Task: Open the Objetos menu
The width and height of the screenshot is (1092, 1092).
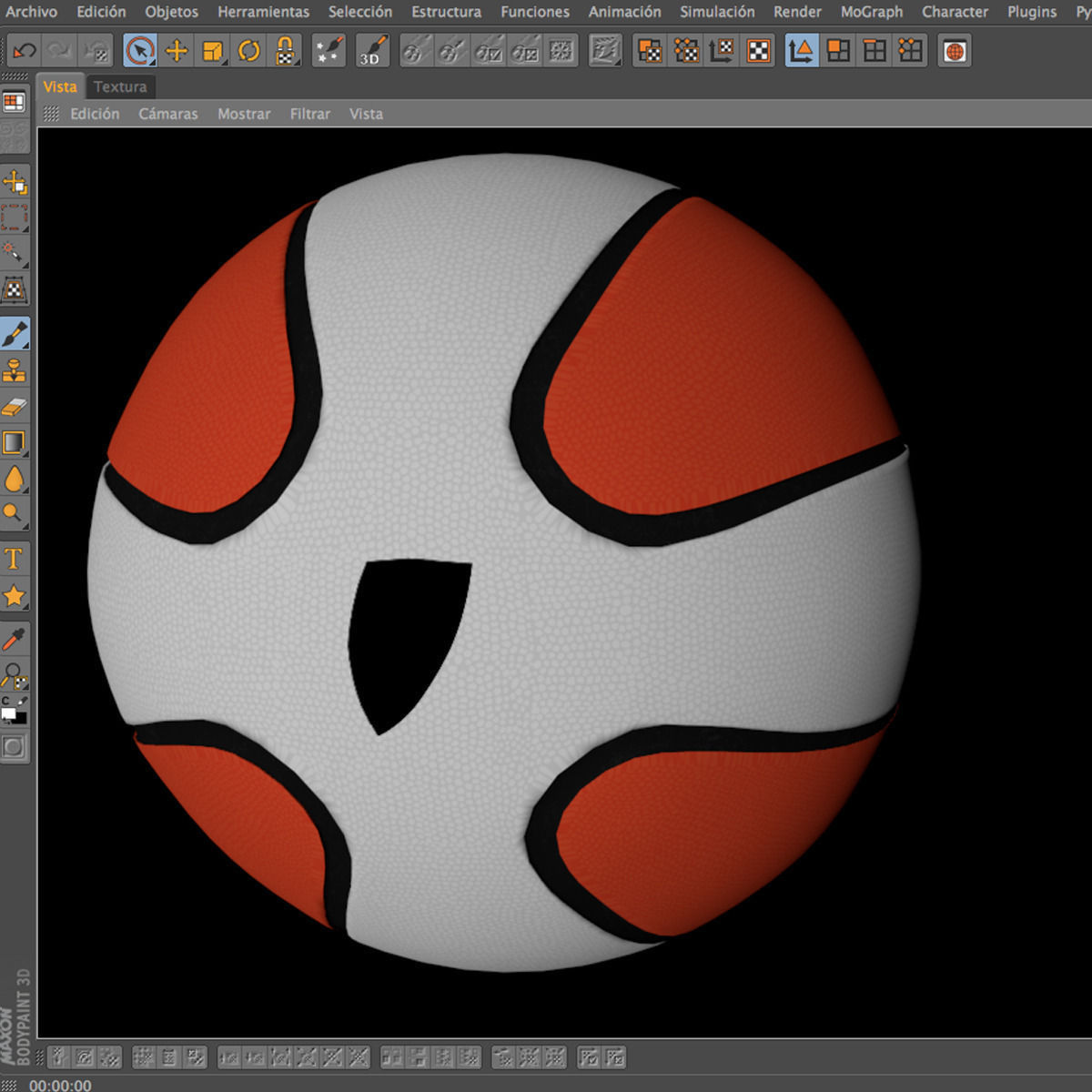Action: tap(171, 12)
